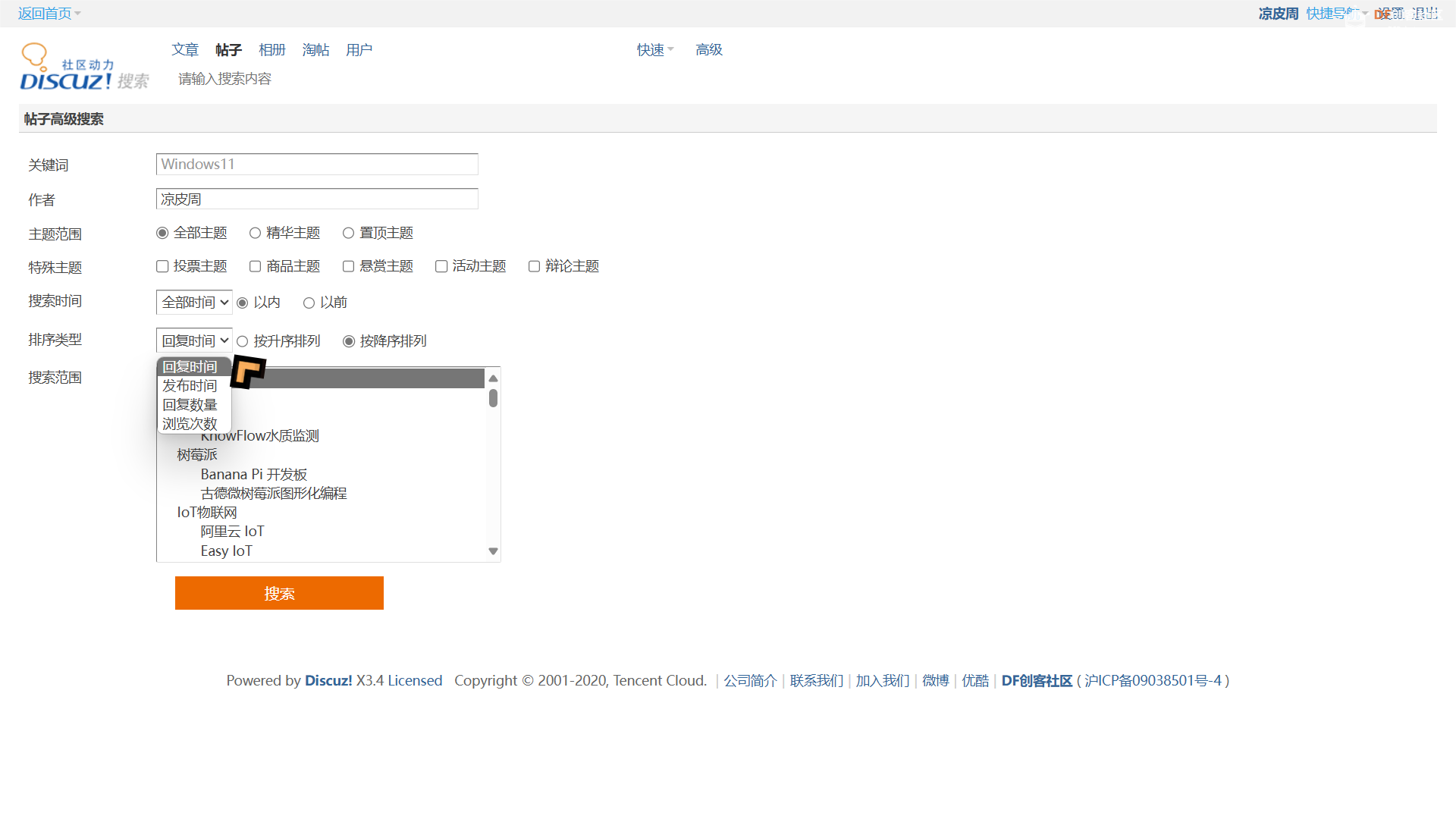Image resolution: width=1456 pixels, height=819 pixels.
Task: Select the 按升序排列 radio button
Action: [x=243, y=342]
